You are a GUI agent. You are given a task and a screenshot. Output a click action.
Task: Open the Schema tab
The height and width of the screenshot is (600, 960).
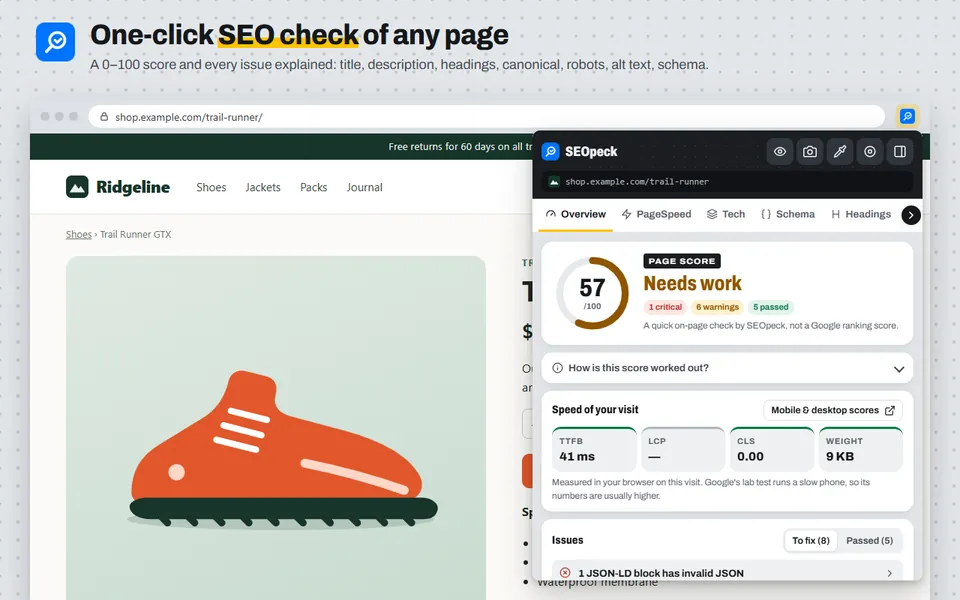click(x=788, y=214)
